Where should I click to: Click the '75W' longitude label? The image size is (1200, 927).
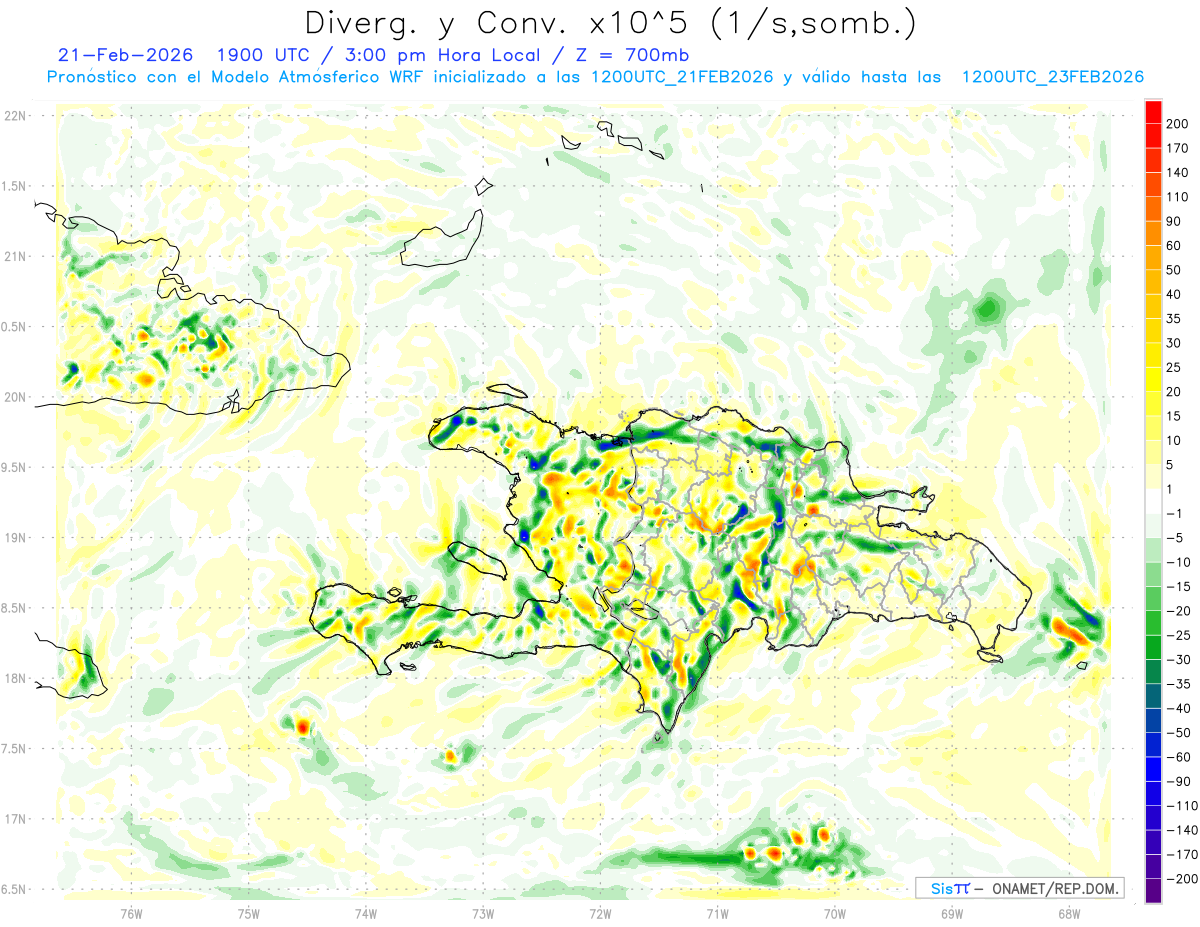(249, 913)
